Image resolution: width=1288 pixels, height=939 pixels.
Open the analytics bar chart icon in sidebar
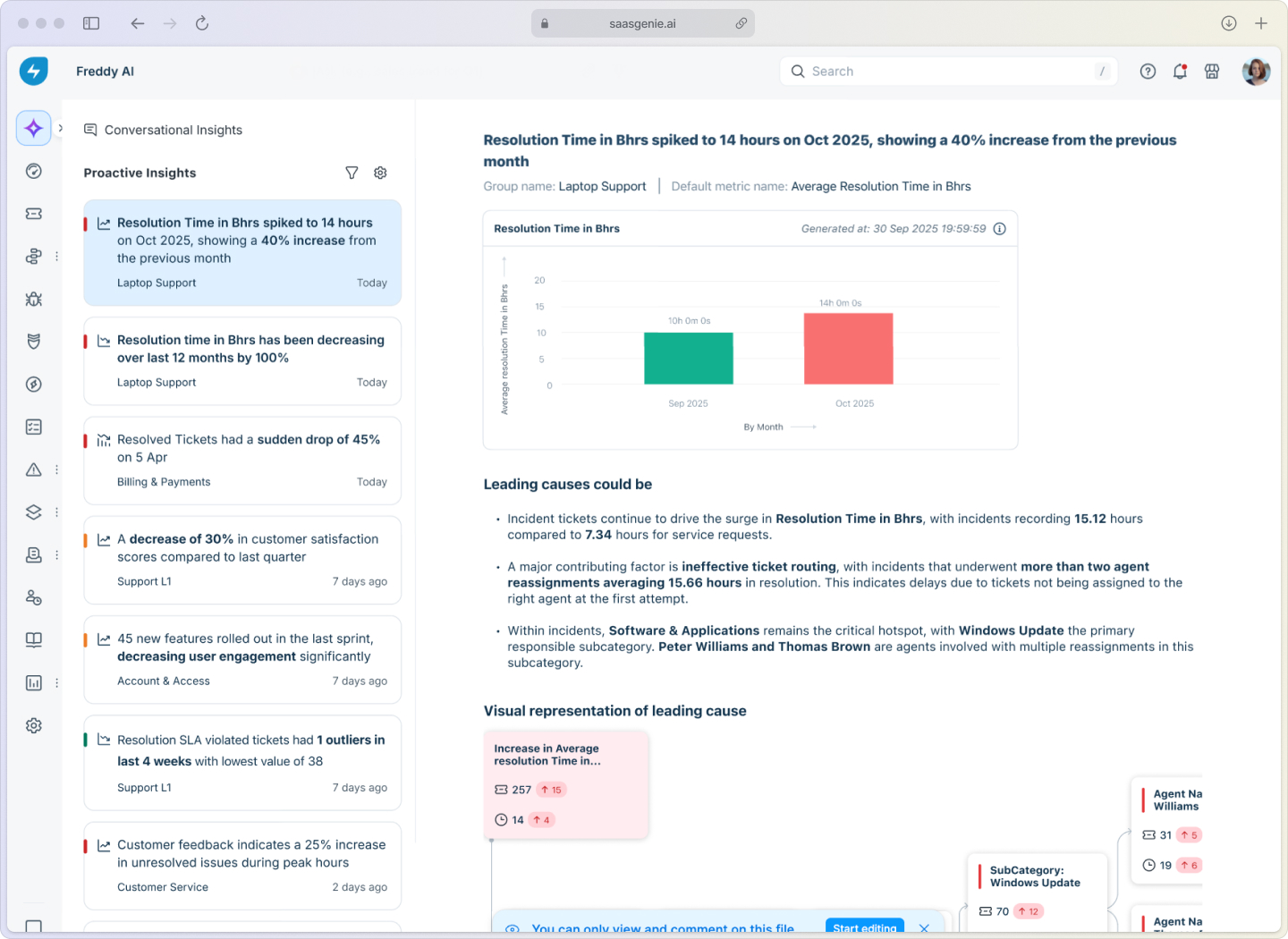(33, 682)
